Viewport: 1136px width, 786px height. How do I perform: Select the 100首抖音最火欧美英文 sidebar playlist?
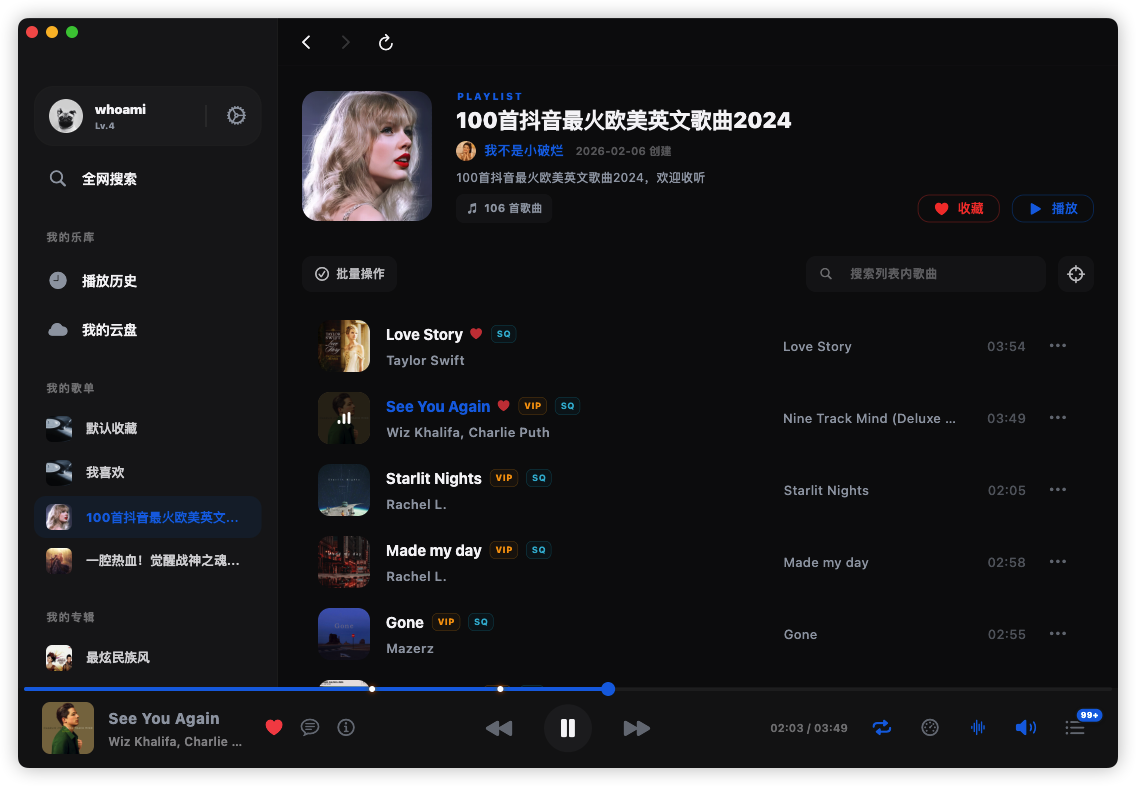[147, 517]
